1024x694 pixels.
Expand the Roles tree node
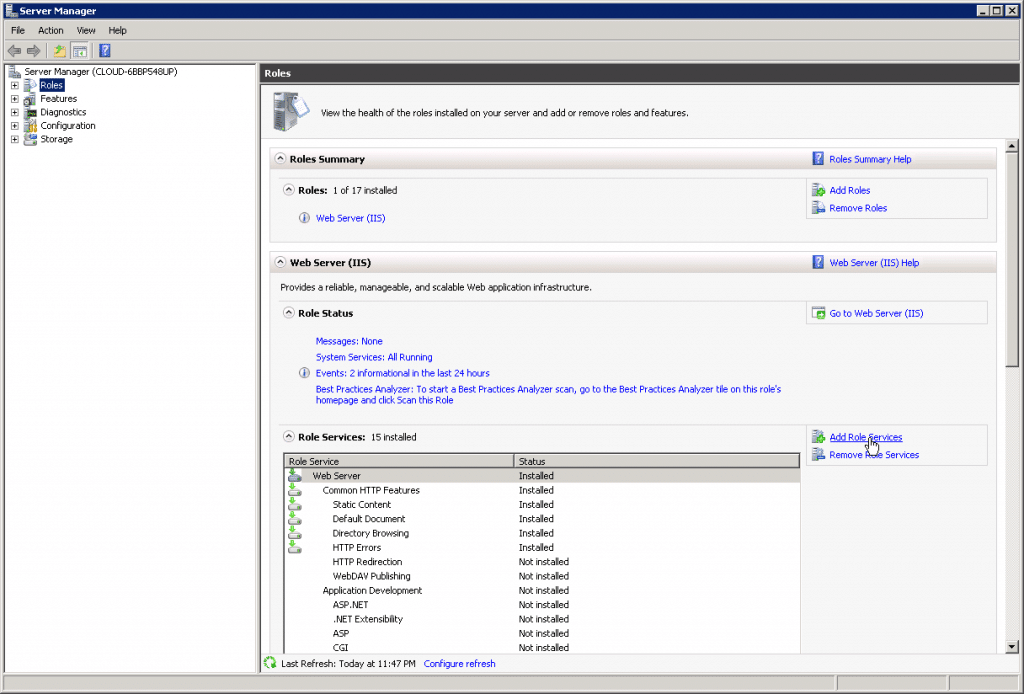pyautogui.click(x=14, y=86)
